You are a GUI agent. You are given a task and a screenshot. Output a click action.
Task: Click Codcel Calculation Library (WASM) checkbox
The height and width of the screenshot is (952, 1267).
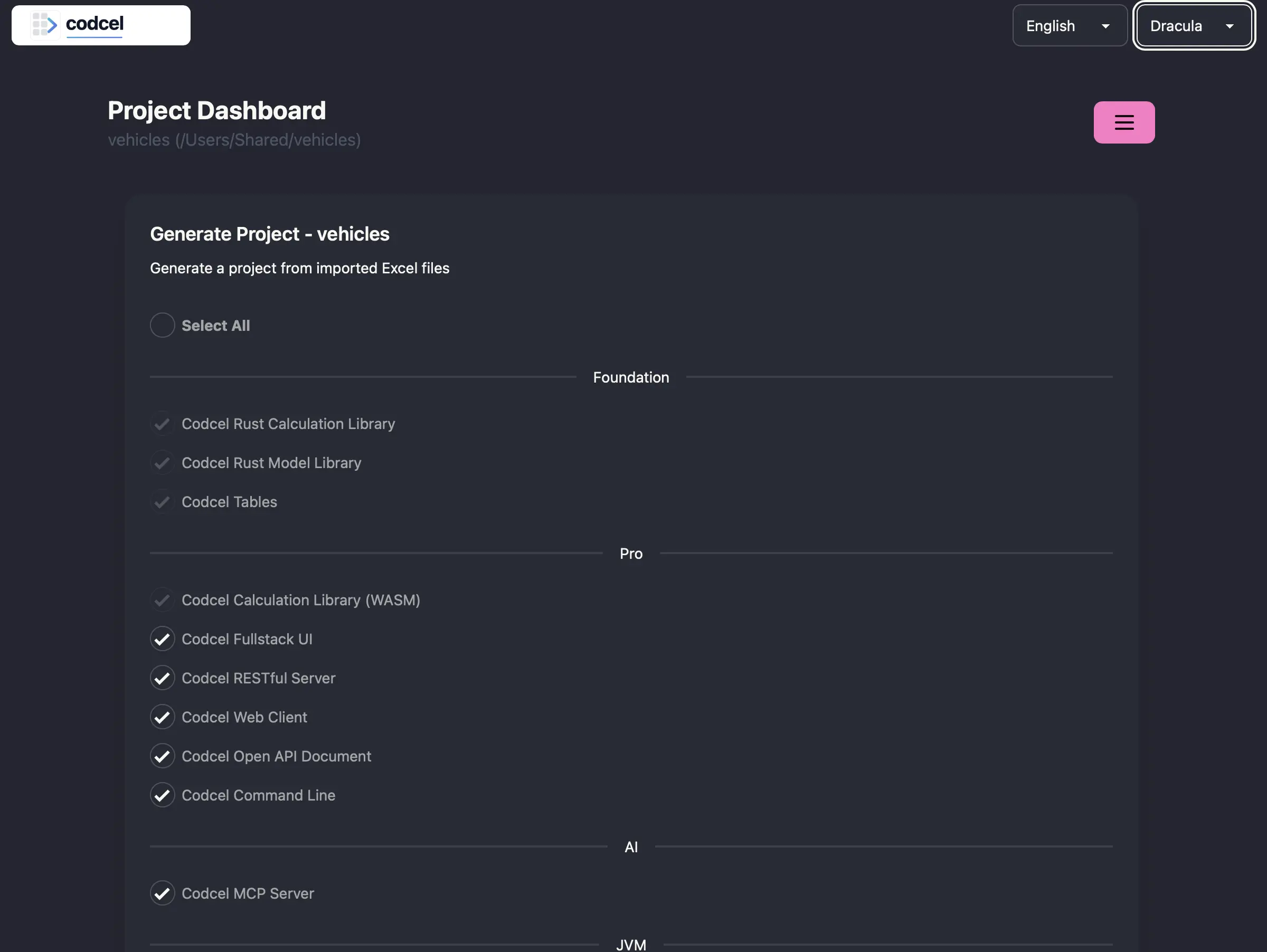[162, 600]
